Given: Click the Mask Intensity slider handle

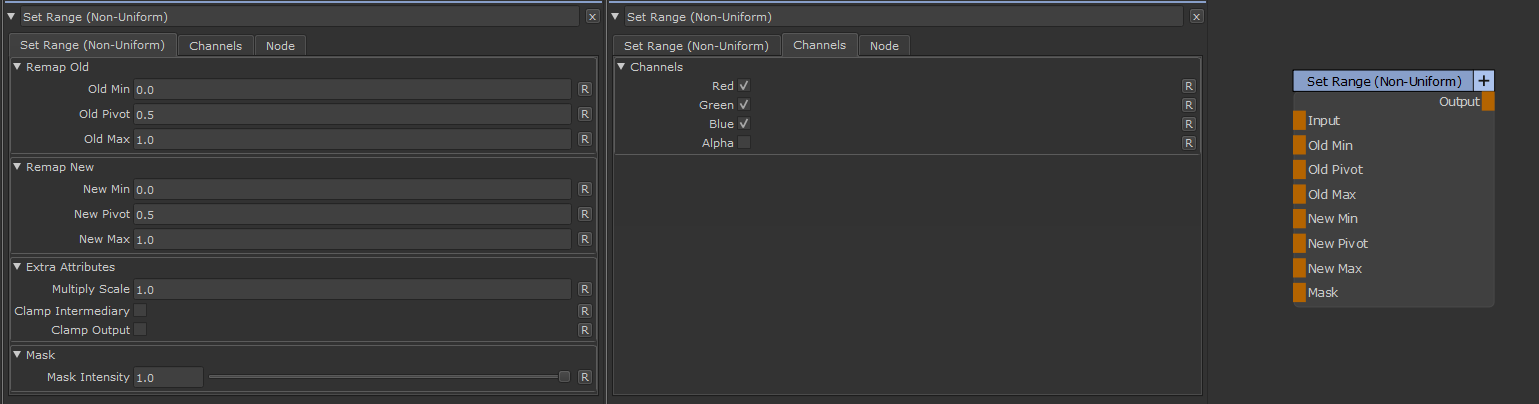Looking at the screenshot, I should (564, 377).
